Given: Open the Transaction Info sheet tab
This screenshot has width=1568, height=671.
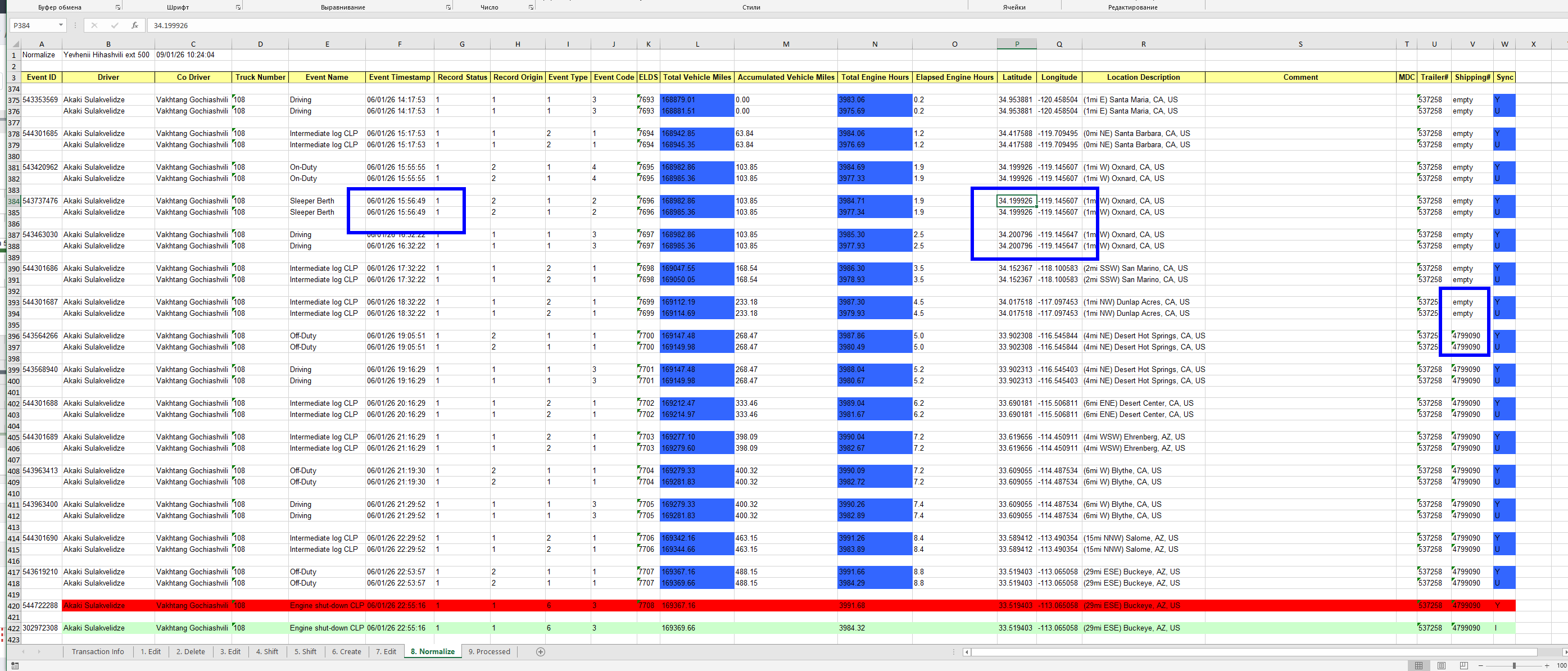Looking at the screenshot, I should tap(97, 651).
